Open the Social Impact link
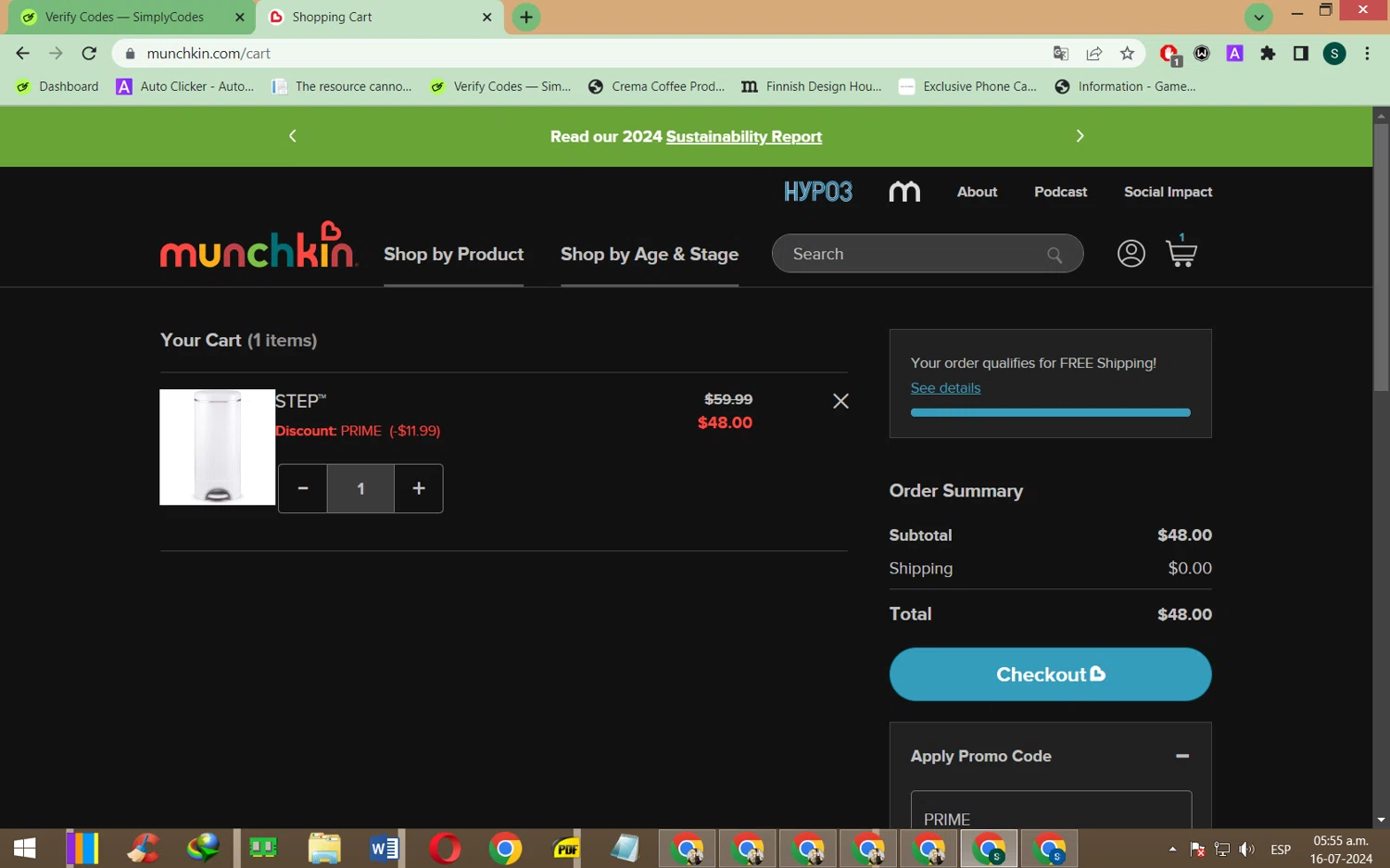The image size is (1390, 868). (x=1168, y=192)
